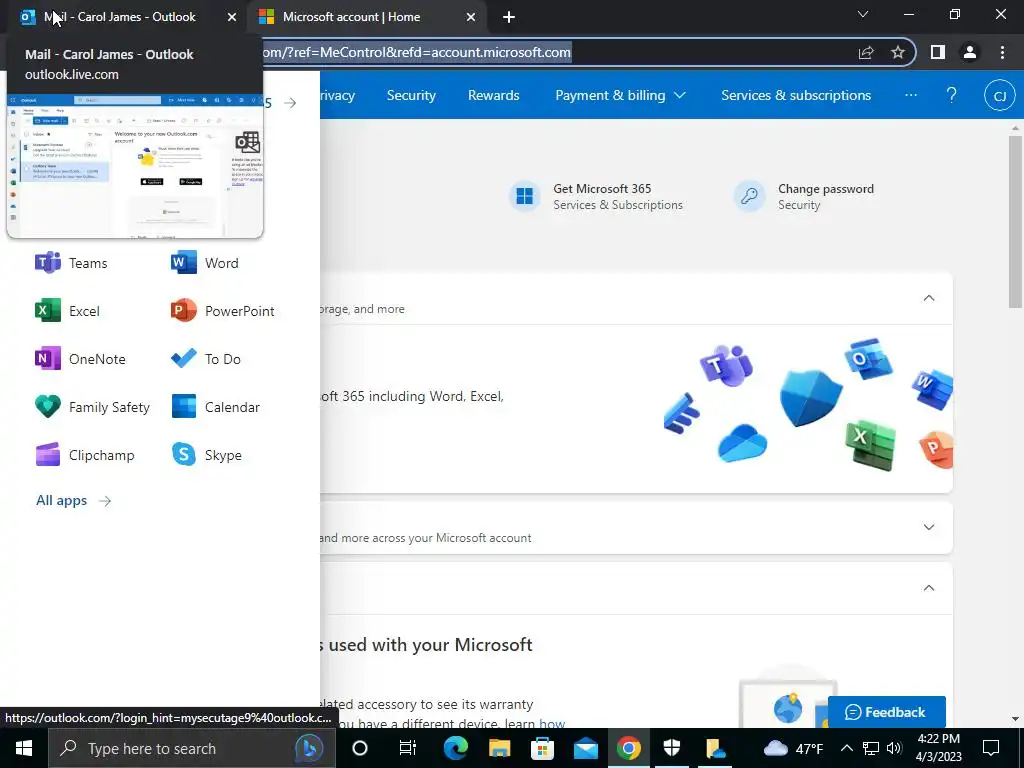The height and width of the screenshot is (768, 1024).
Task: Open File Explorer from the taskbar
Action: click(499, 748)
